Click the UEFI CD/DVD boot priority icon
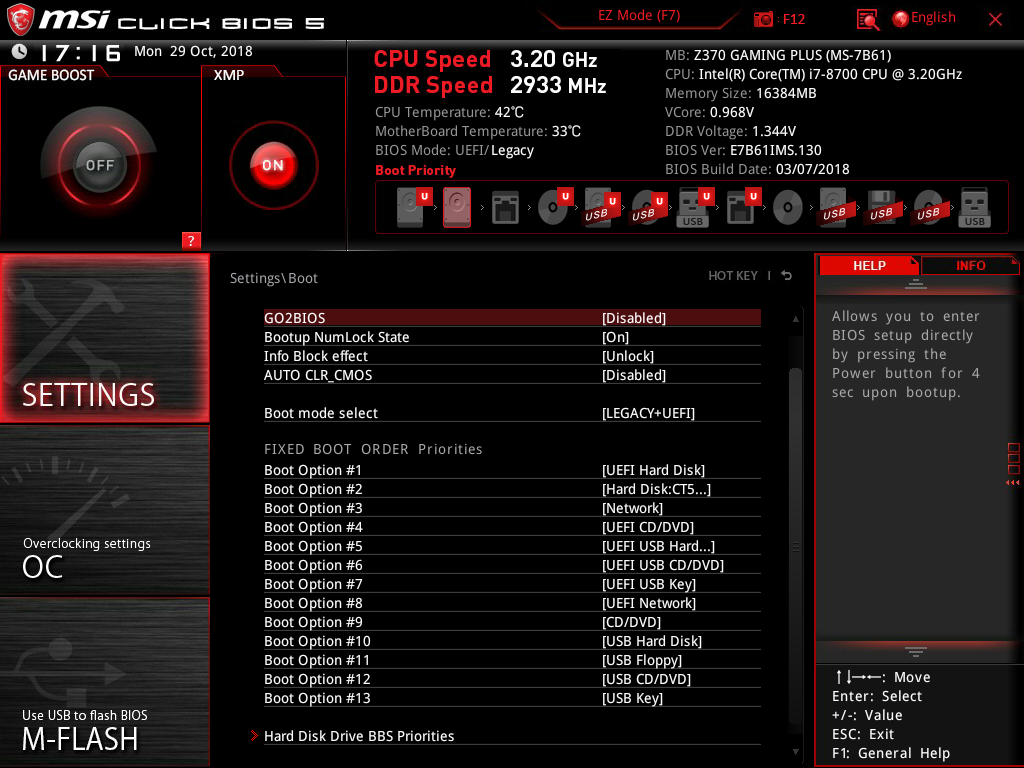The height and width of the screenshot is (768, 1024). point(556,208)
